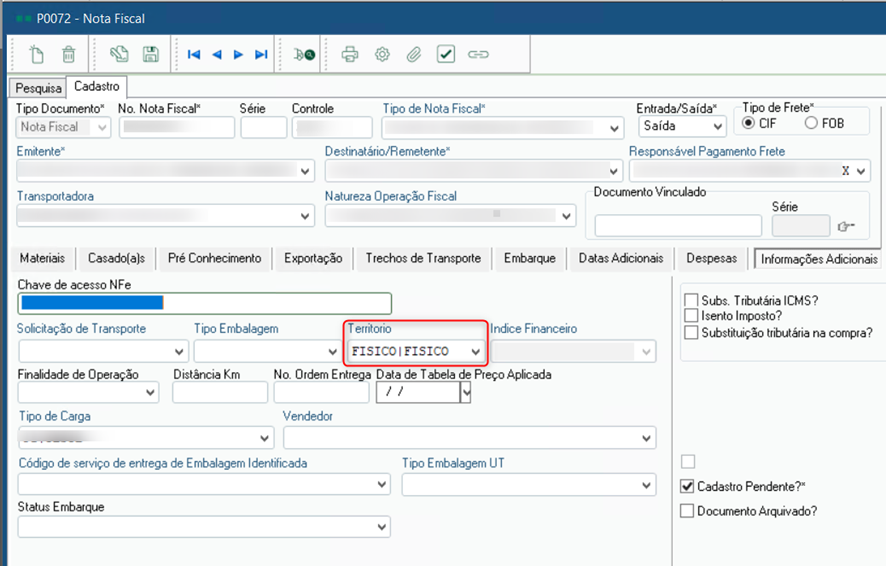
Task: Open Natureza Operação Fiscal dropdown
Action: coord(566,216)
